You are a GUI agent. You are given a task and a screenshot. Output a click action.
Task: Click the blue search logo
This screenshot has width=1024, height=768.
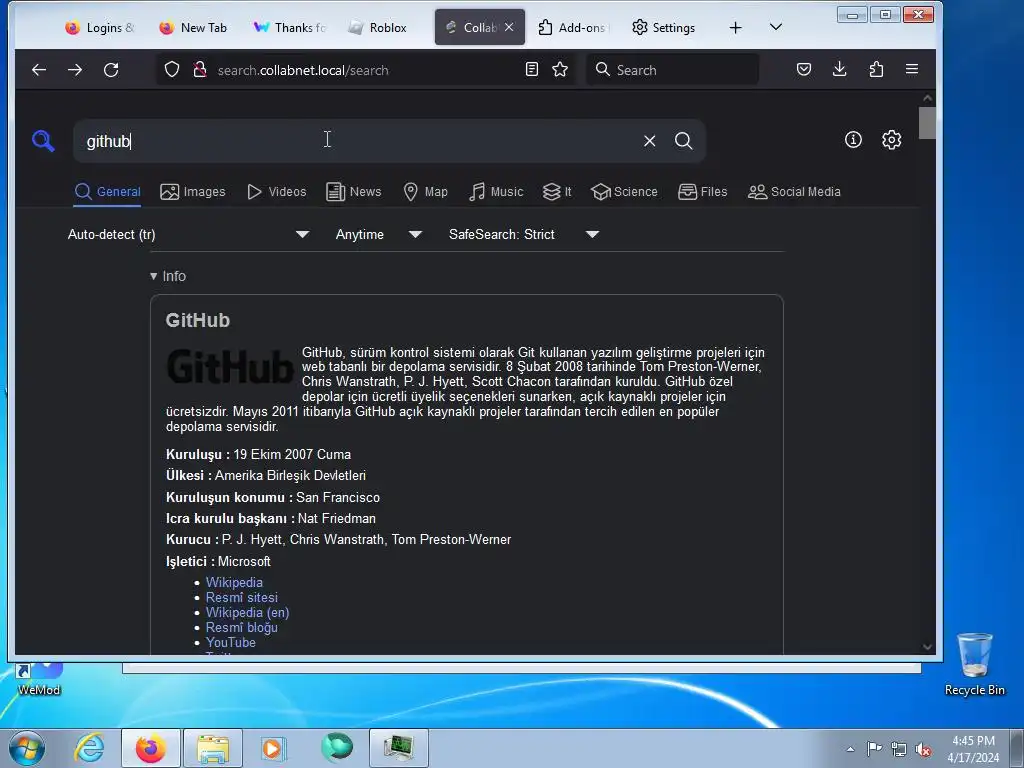click(43, 141)
